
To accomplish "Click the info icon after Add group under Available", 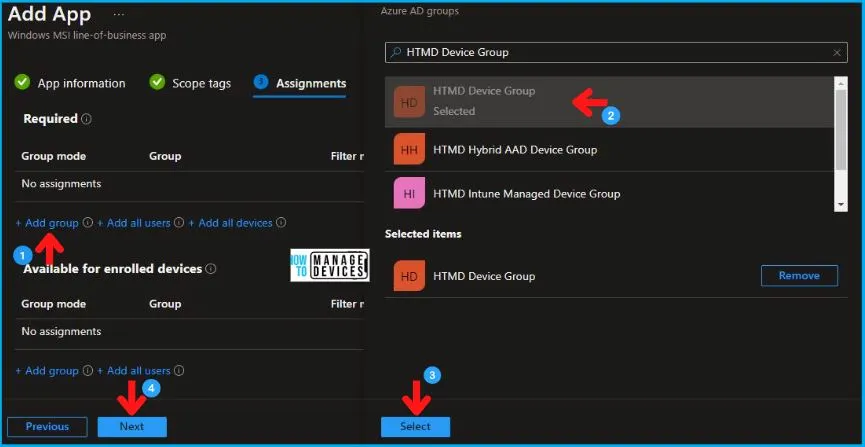I will point(87,371).
